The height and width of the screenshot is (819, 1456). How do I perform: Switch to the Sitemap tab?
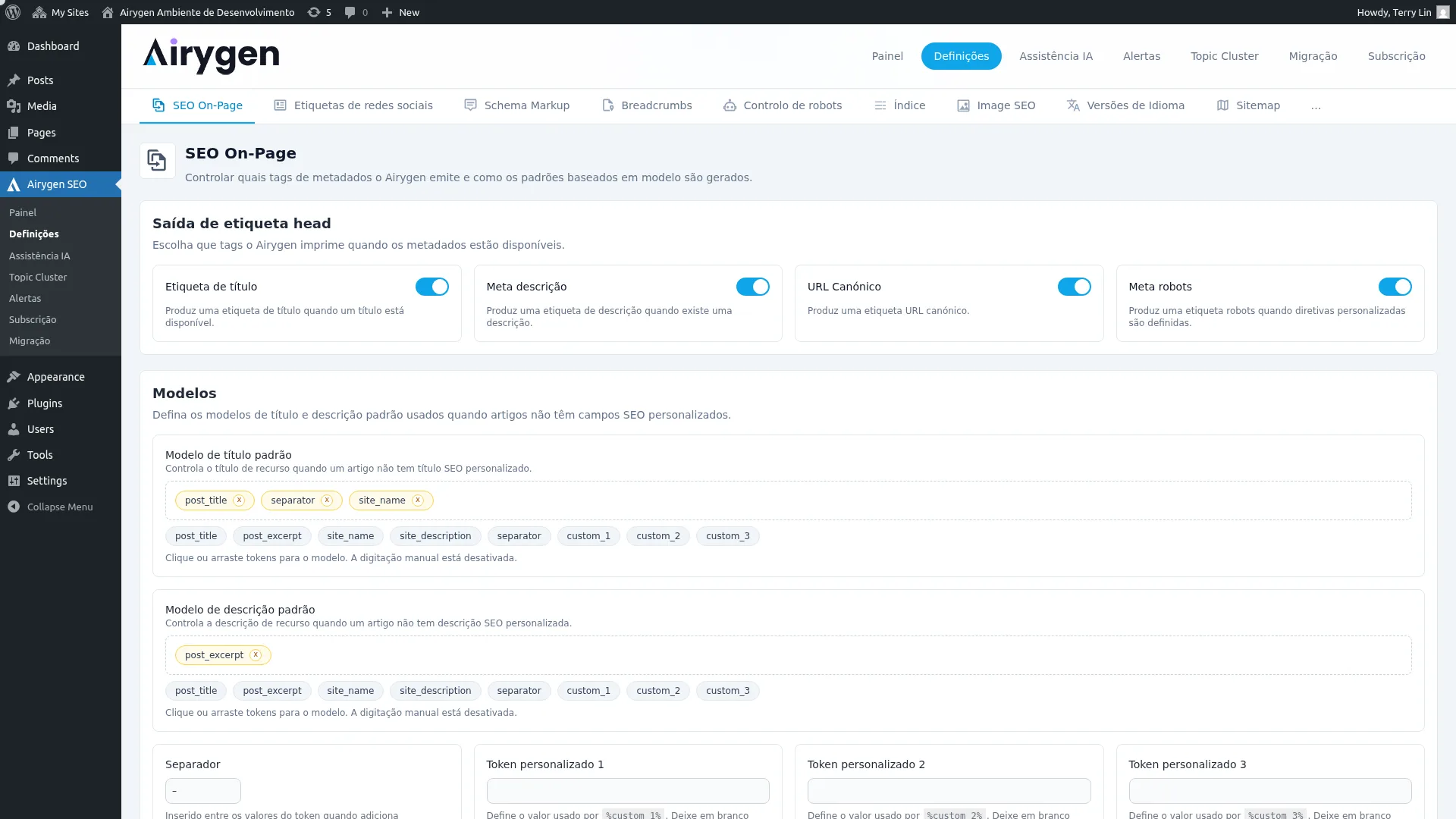click(1249, 105)
